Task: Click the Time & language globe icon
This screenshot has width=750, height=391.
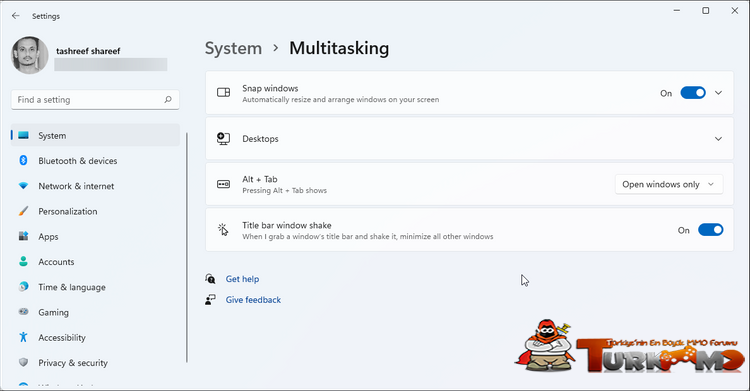Action: [23, 287]
